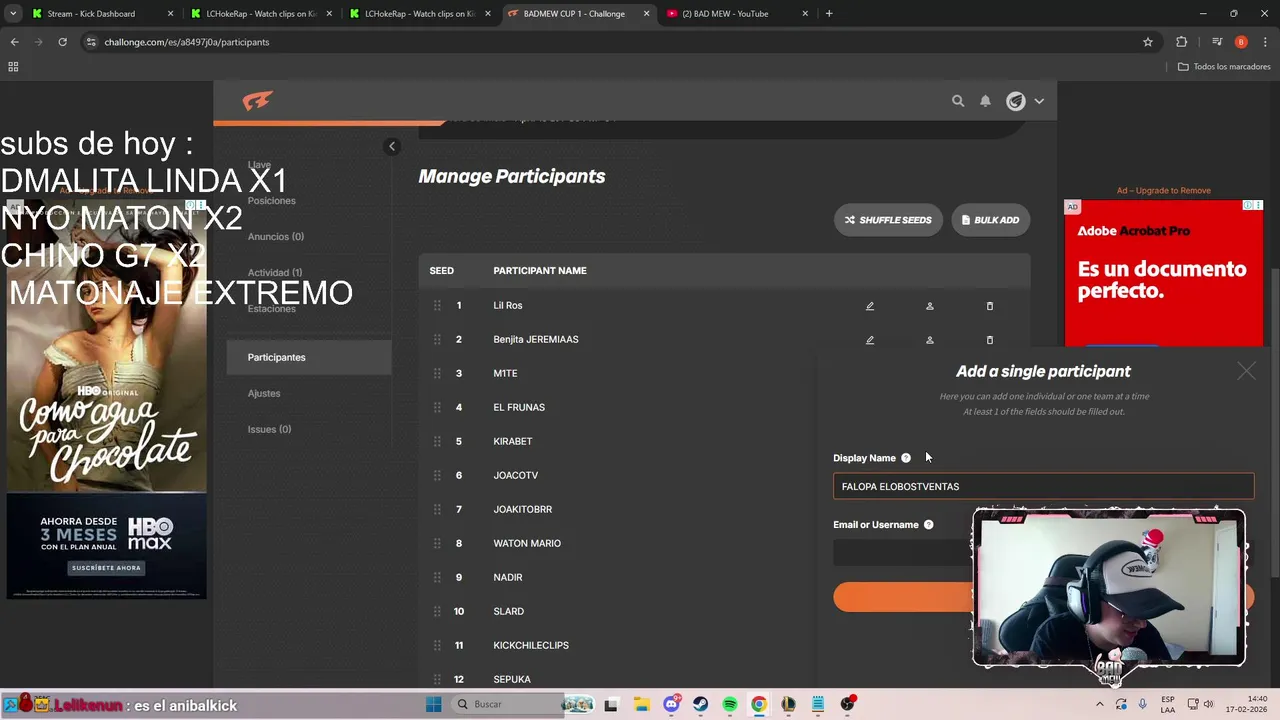Open the tab search dropdown arrow
The height and width of the screenshot is (720, 1280).
pos(12,14)
